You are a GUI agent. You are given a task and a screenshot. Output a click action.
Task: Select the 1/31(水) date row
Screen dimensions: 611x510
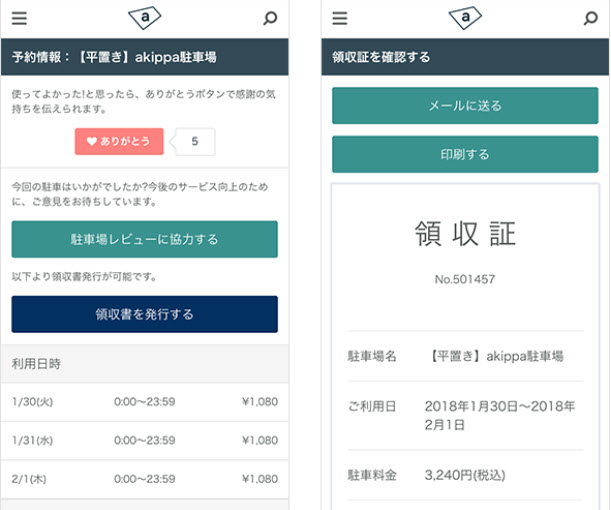(145, 440)
